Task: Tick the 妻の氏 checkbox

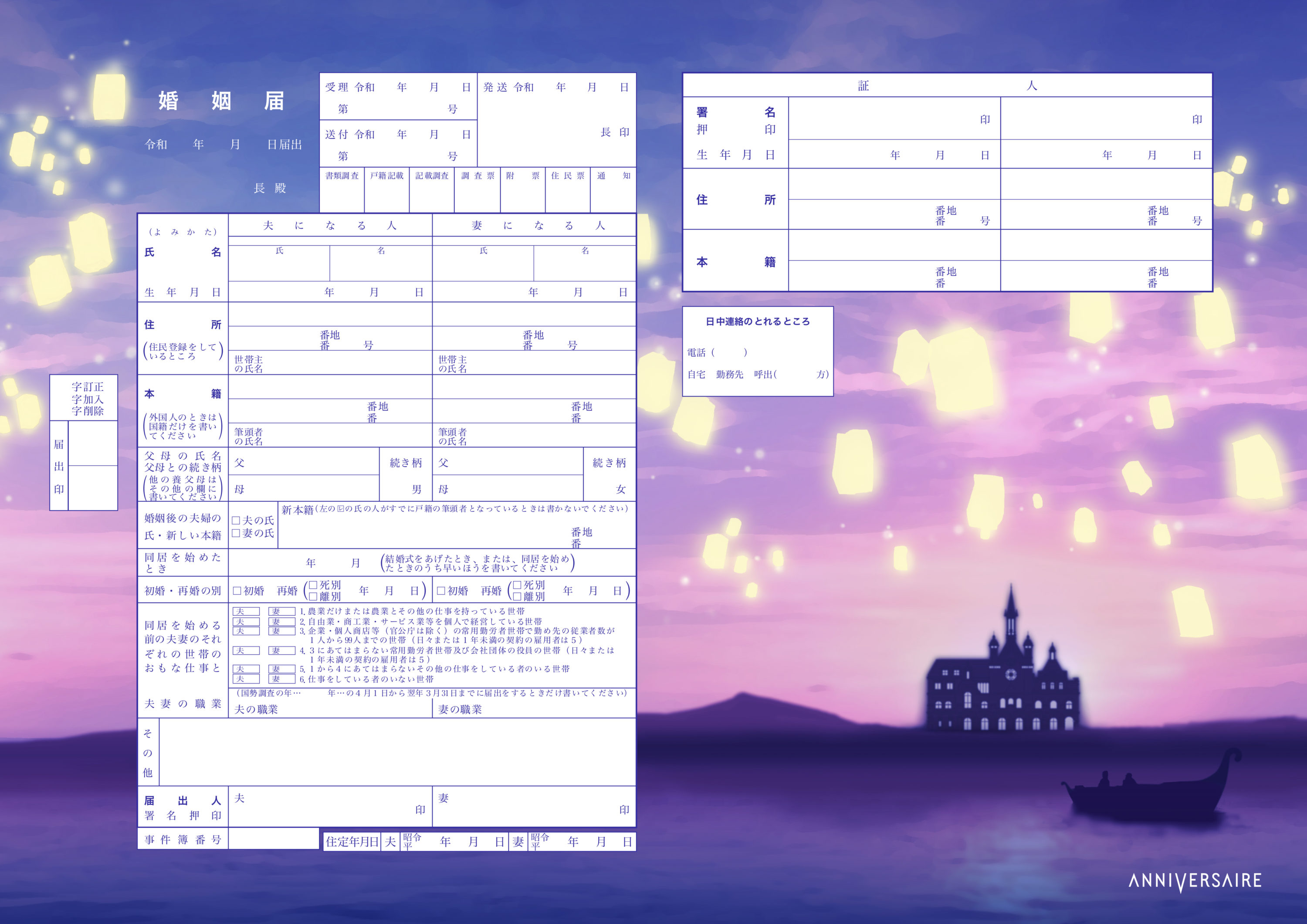Action: [x=236, y=534]
